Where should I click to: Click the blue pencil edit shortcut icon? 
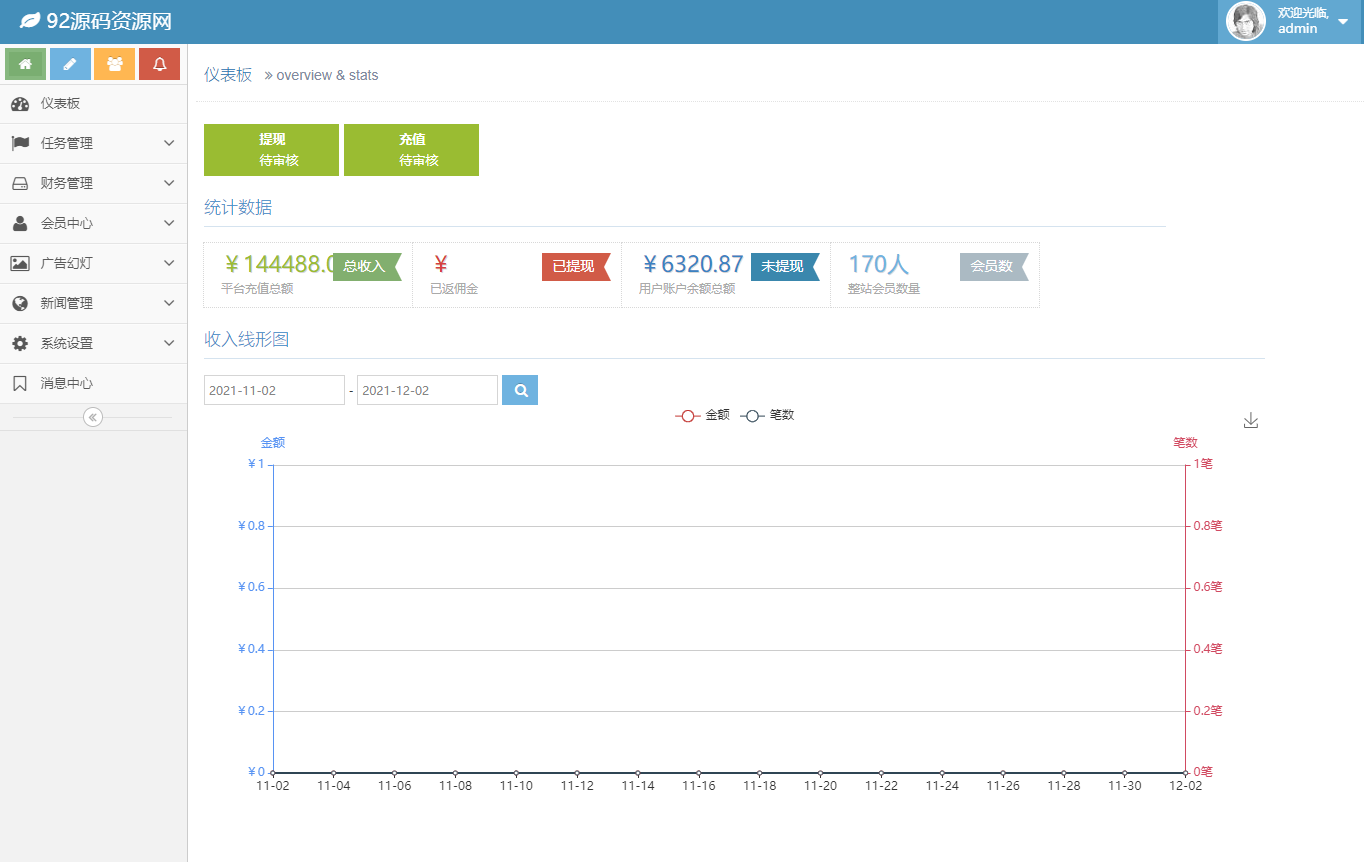click(70, 64)
